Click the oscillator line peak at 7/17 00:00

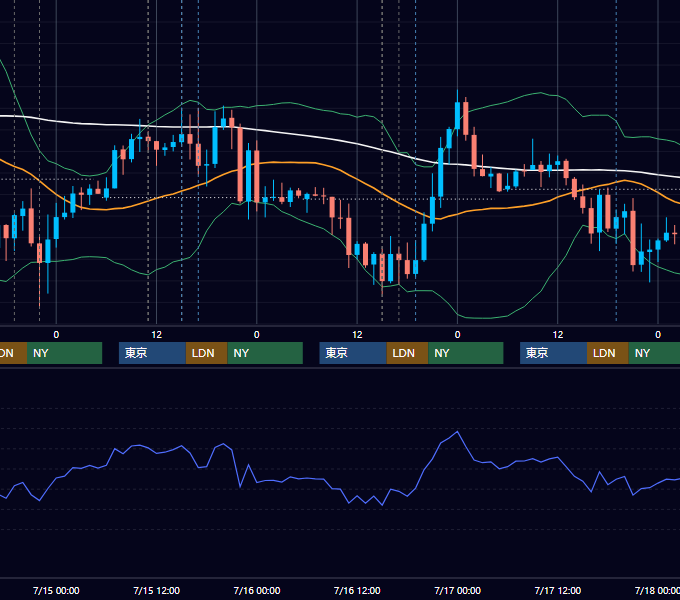pyautogui.click(x=457, y=432)
